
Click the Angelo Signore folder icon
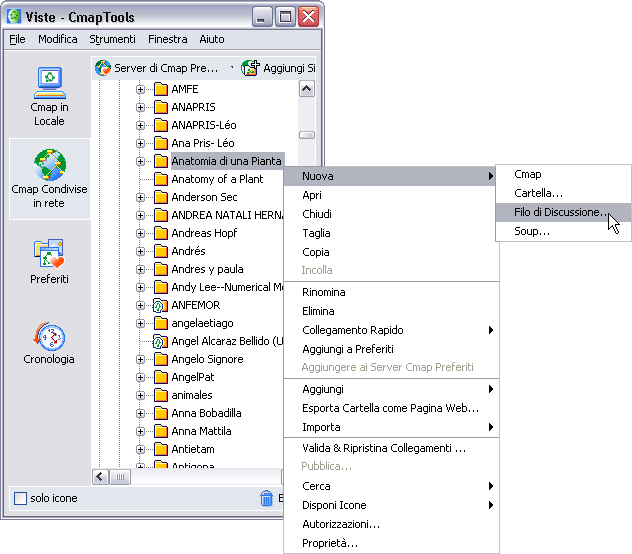pos(161,359)
